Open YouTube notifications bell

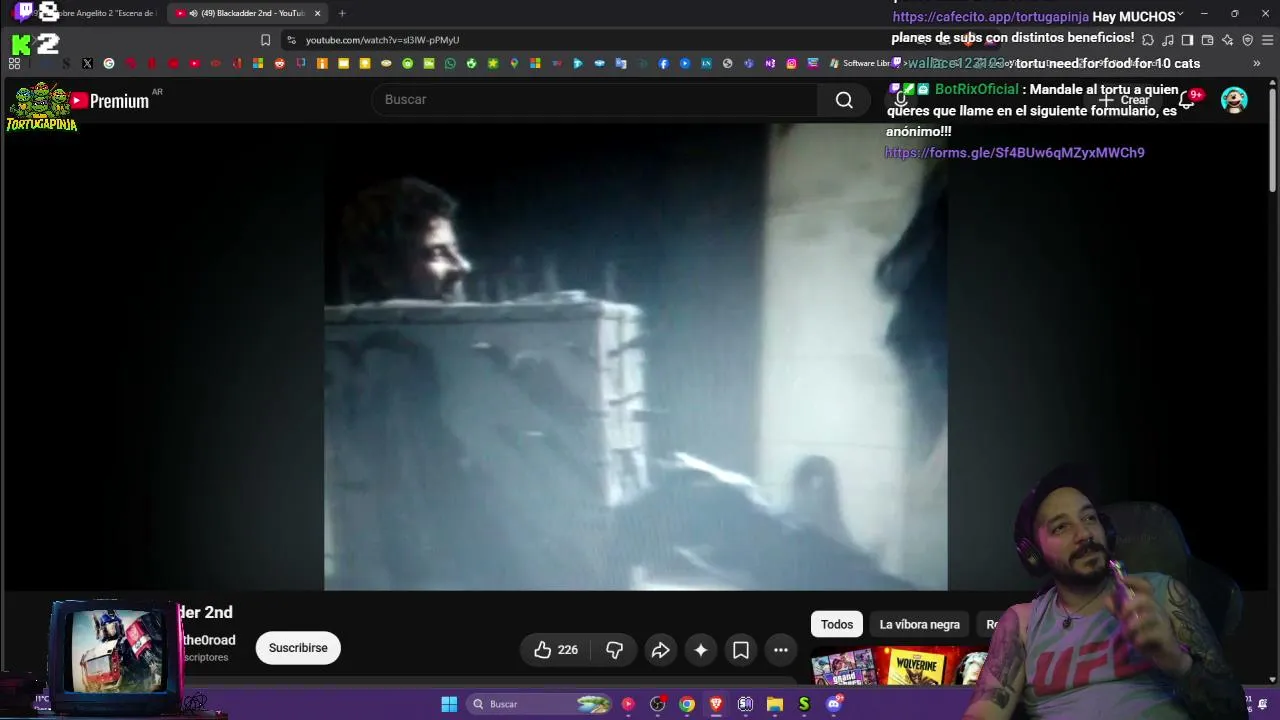click(x=1187, y=100)
